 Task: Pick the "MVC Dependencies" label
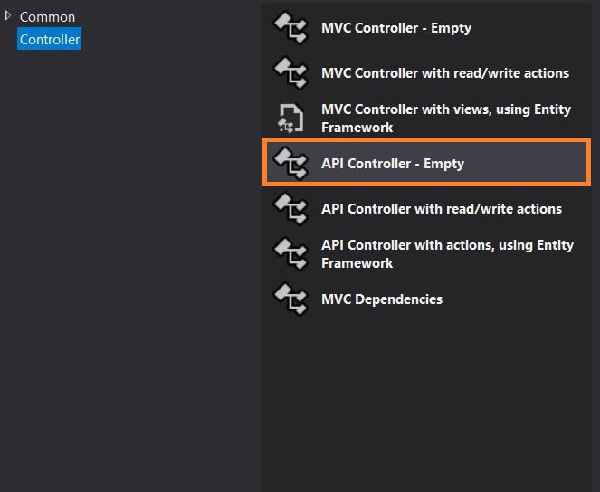(381, 299)
